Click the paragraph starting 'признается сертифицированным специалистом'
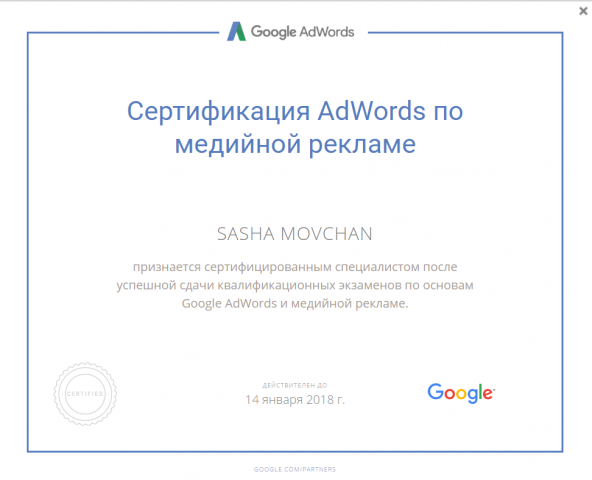 pos(294,285)
